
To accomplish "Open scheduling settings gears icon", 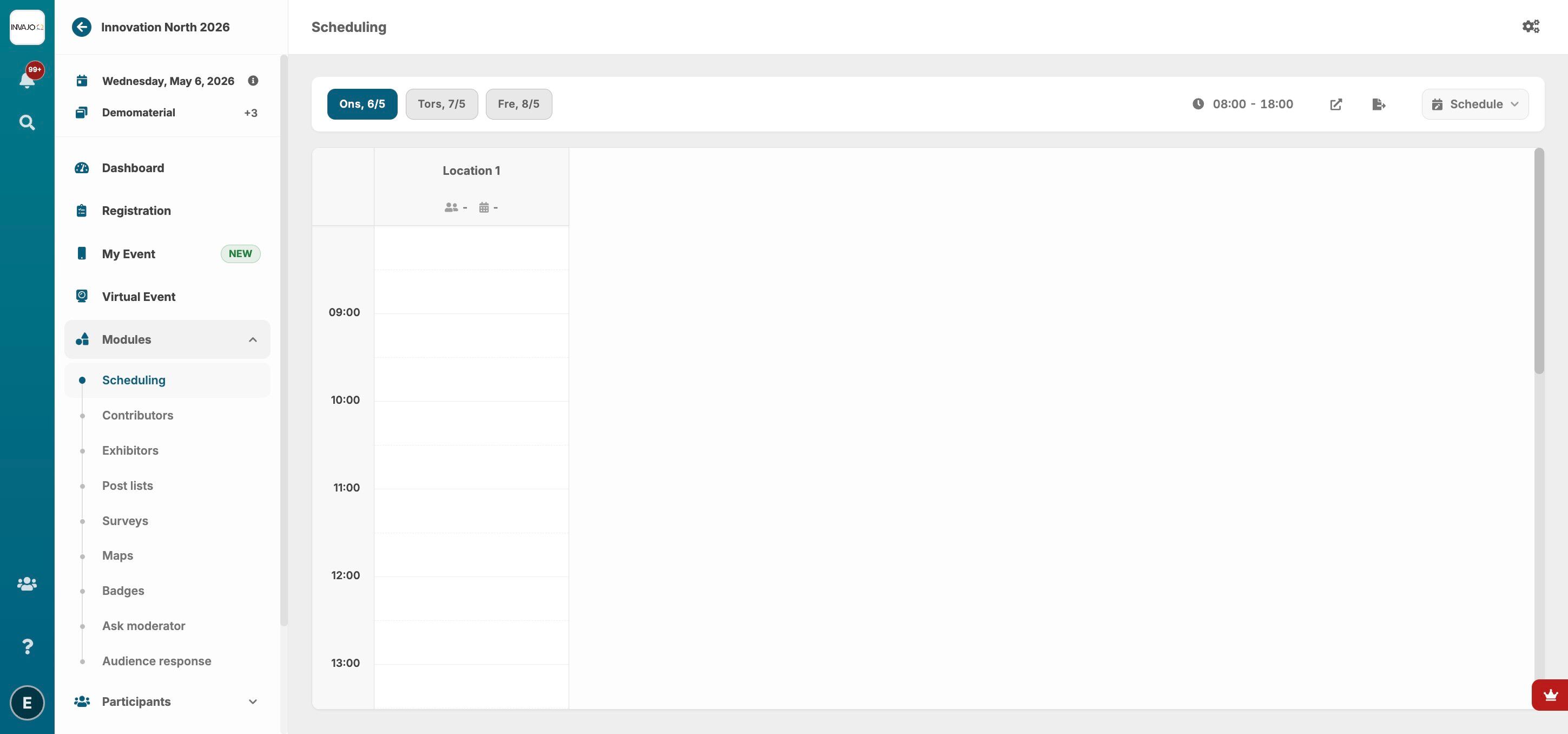I will click(x=1530, y=27).
